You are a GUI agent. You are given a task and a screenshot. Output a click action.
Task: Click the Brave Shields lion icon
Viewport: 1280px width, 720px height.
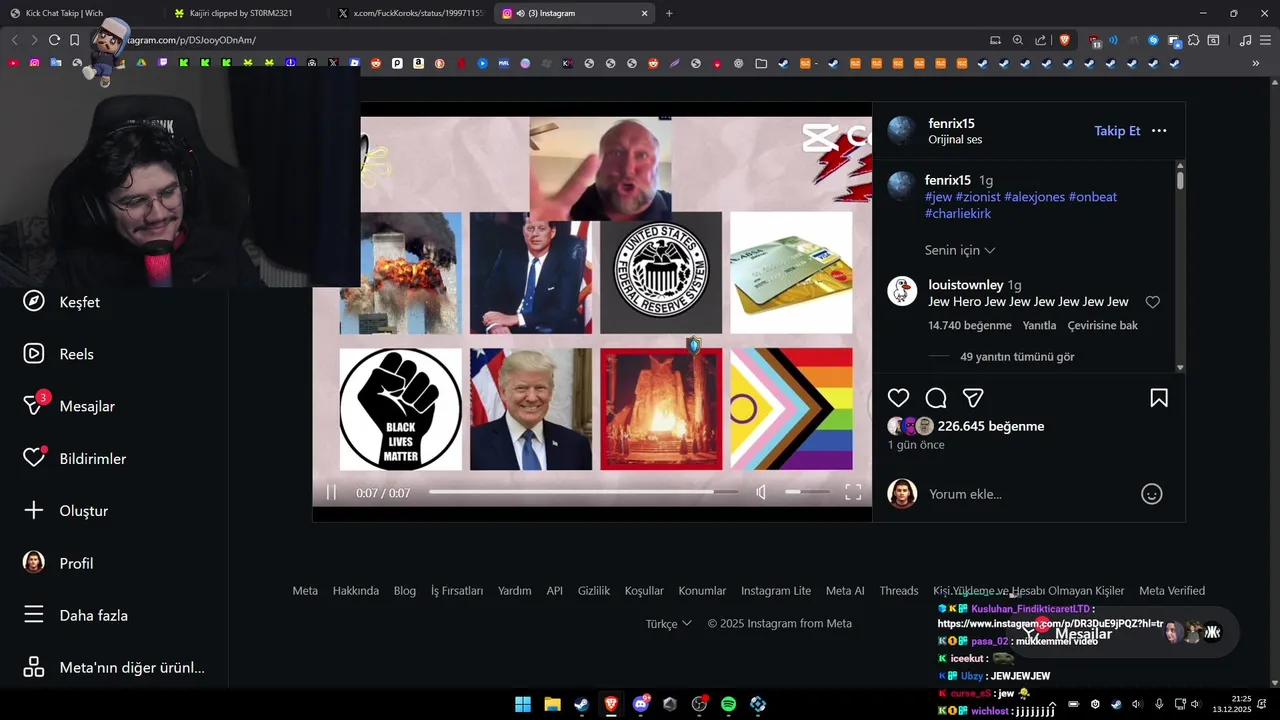[1064, 40]
